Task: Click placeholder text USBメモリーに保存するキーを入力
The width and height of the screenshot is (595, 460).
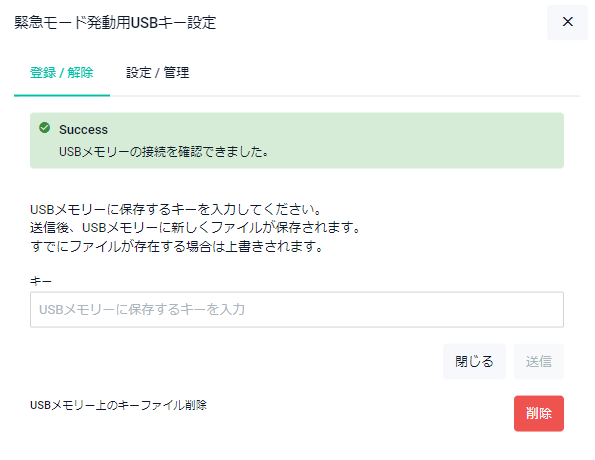Action: click(x=142, y=310)
